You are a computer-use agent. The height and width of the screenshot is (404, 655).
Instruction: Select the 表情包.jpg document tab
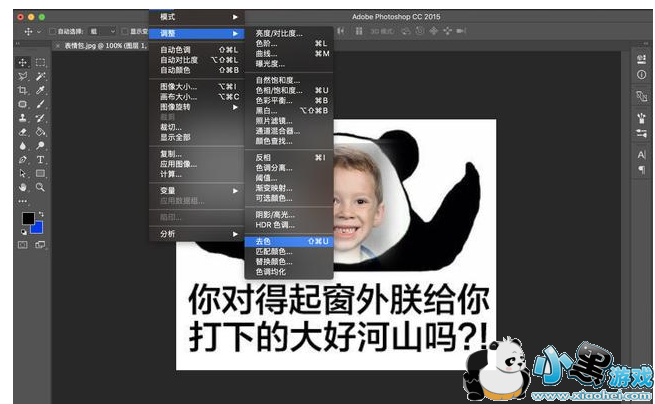[104, 46]
